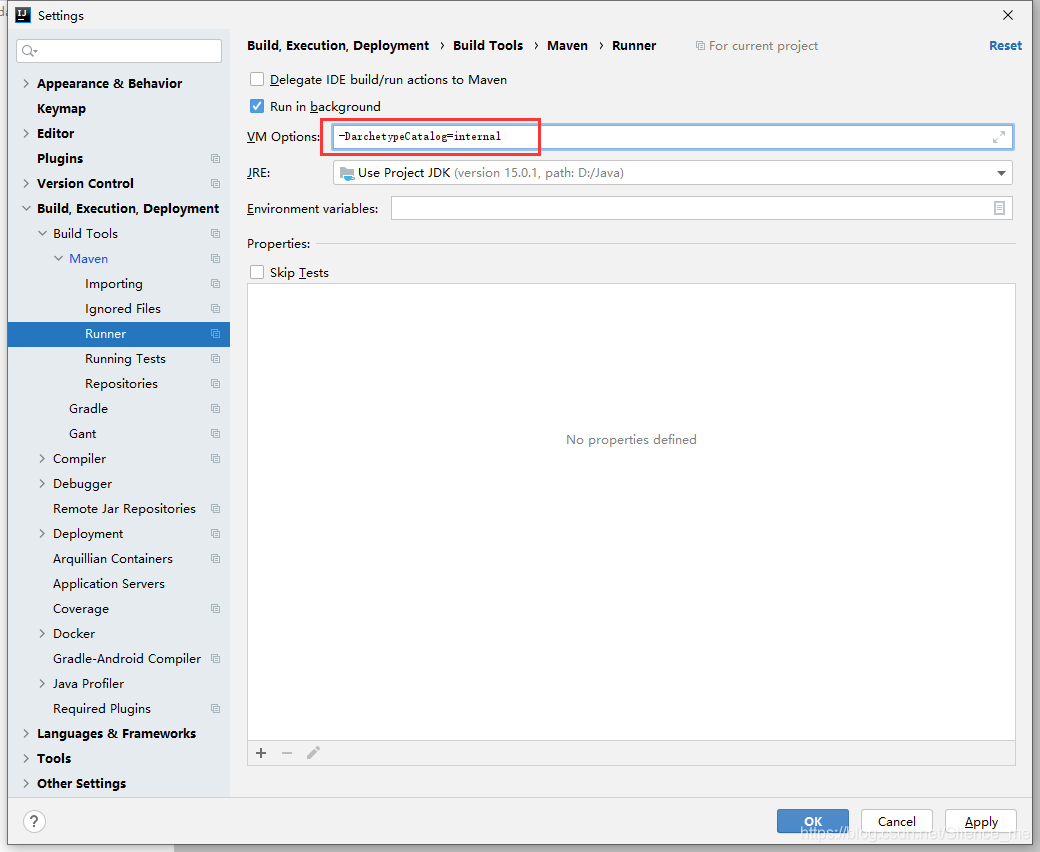Click project-level icon beside Remote Jar Repositories
Image resolution: width=1040 pixels, height=852 pixels.
point(216,509)
